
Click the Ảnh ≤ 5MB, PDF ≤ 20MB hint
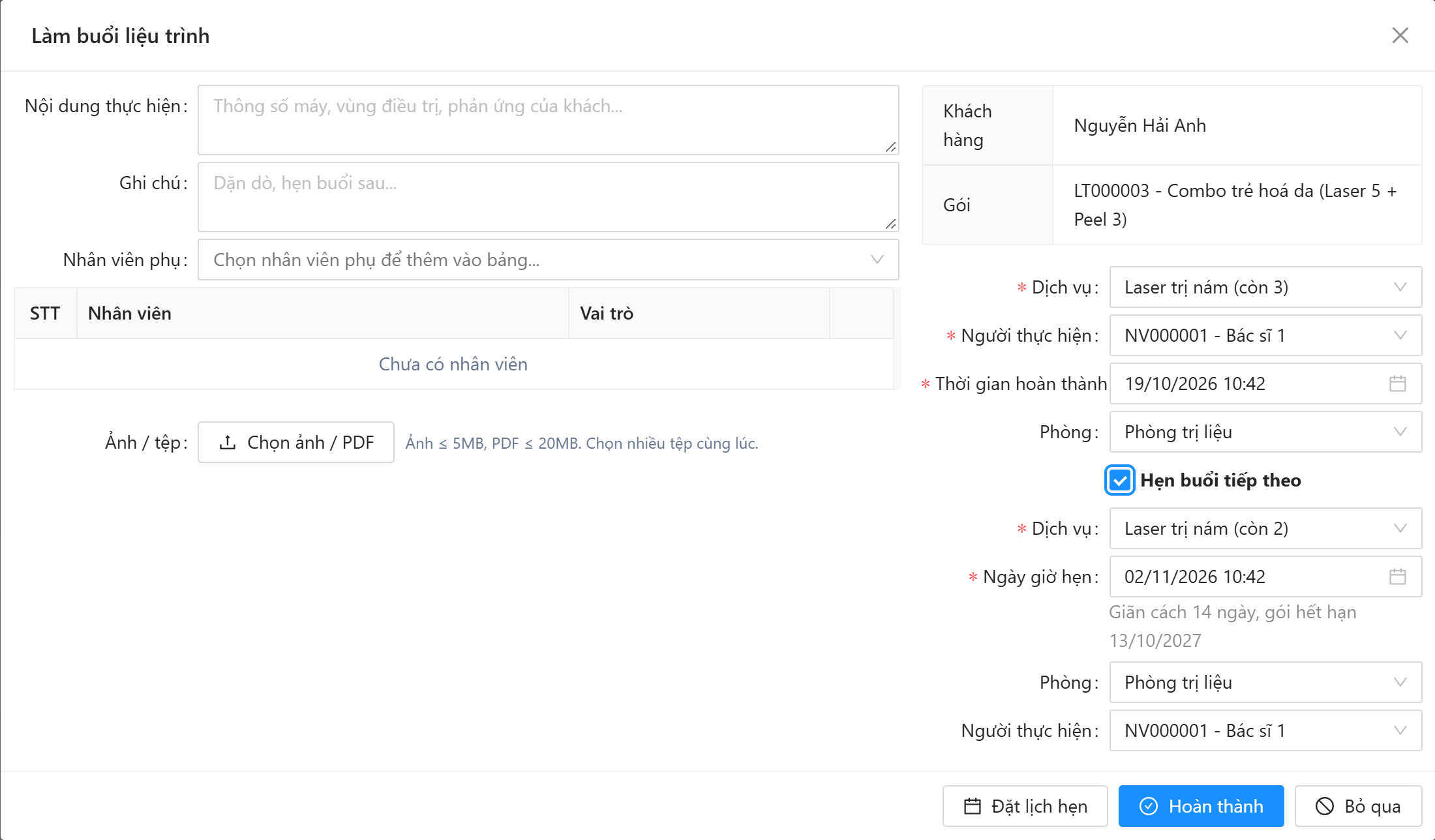pos(582,443)
